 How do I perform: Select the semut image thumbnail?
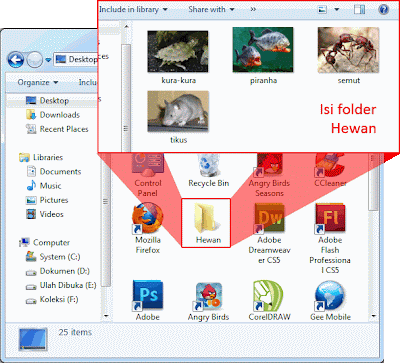pos(348,50)
